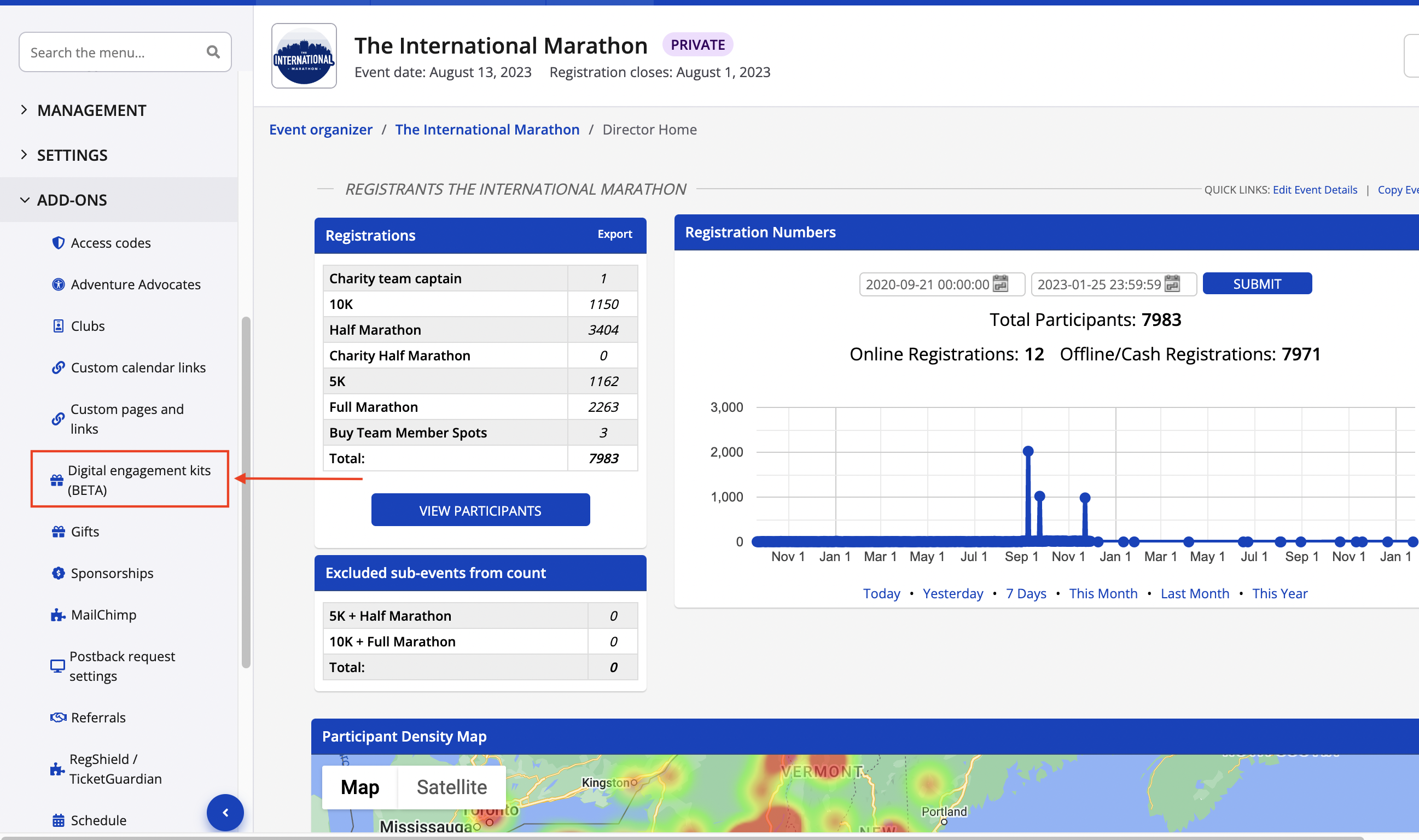Image resolution: width=1419 pixels, height=840 pixels.
Task: Click the Referrals handshake icon
Action: (x=58, y=717)
